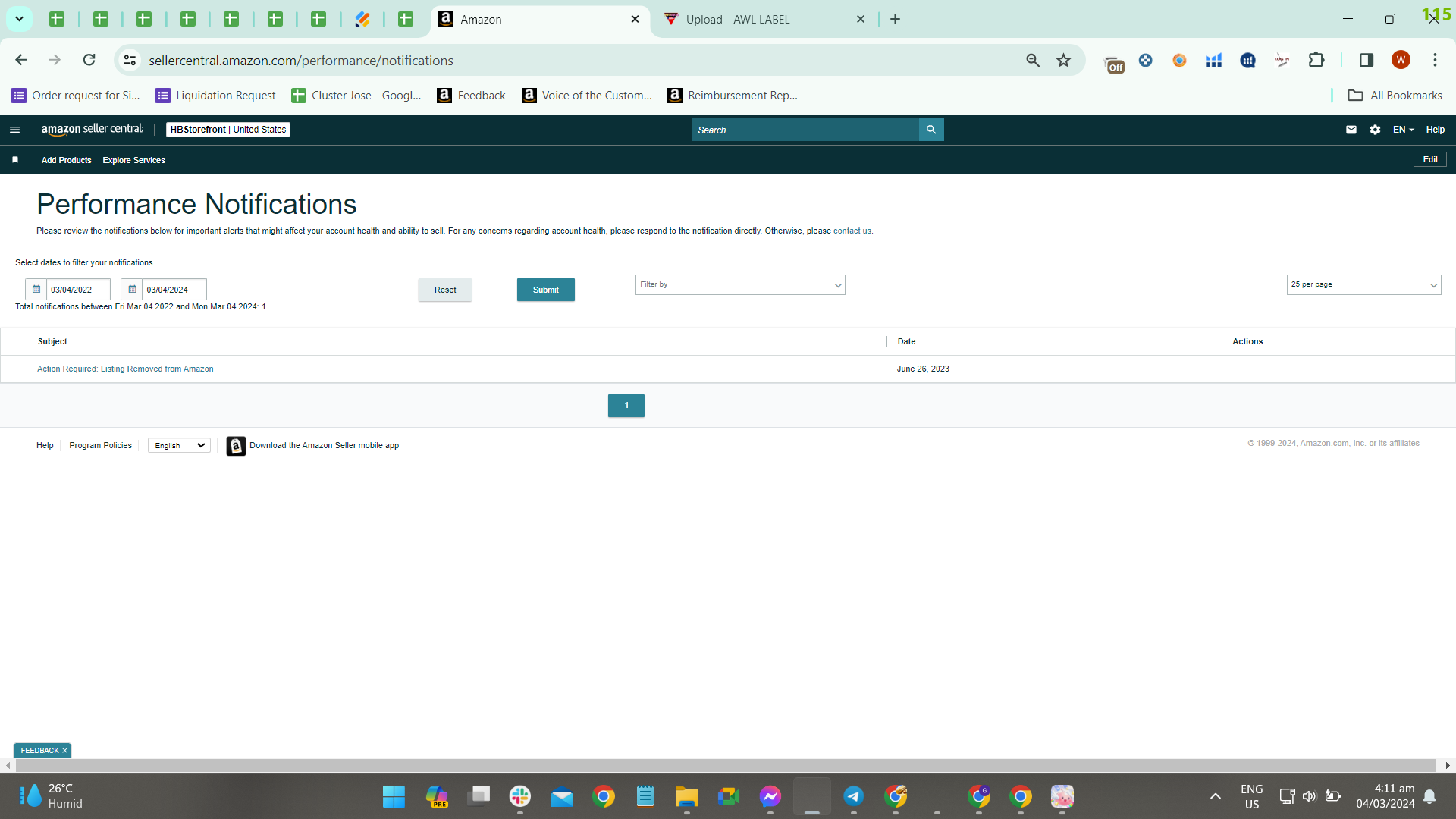This screenshot has height=819, width=1456.
Task: Open the Chrome three-dot menu
Action: (x=1435, y=60)
